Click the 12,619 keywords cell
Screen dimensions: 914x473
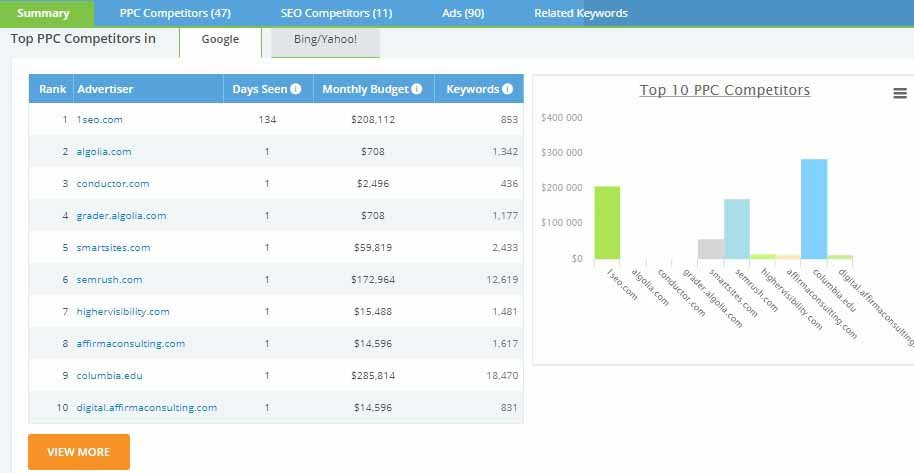[x=502, y=280]
